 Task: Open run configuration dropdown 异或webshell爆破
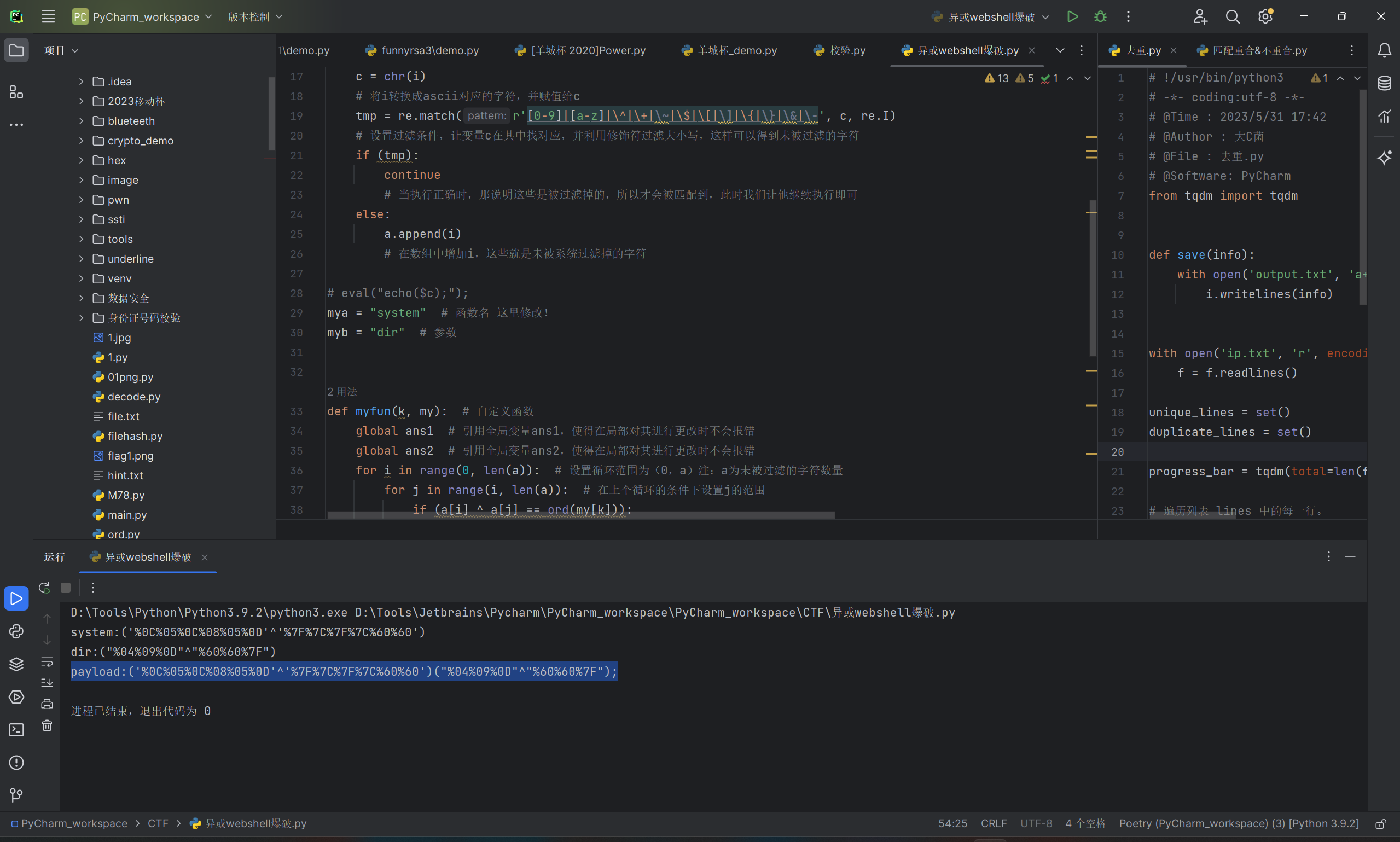[990, 16]
